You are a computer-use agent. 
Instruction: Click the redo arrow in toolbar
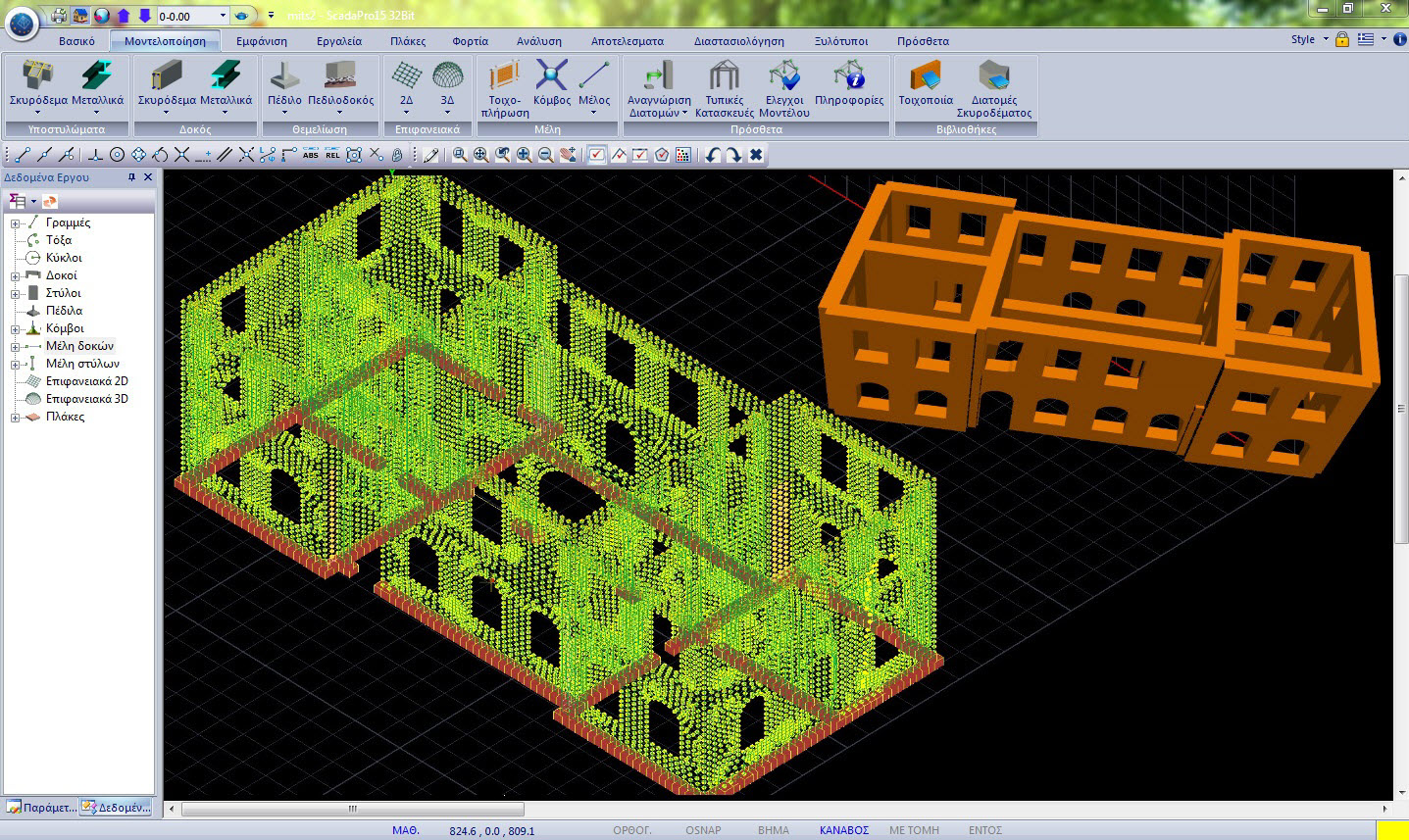point(733,155)
